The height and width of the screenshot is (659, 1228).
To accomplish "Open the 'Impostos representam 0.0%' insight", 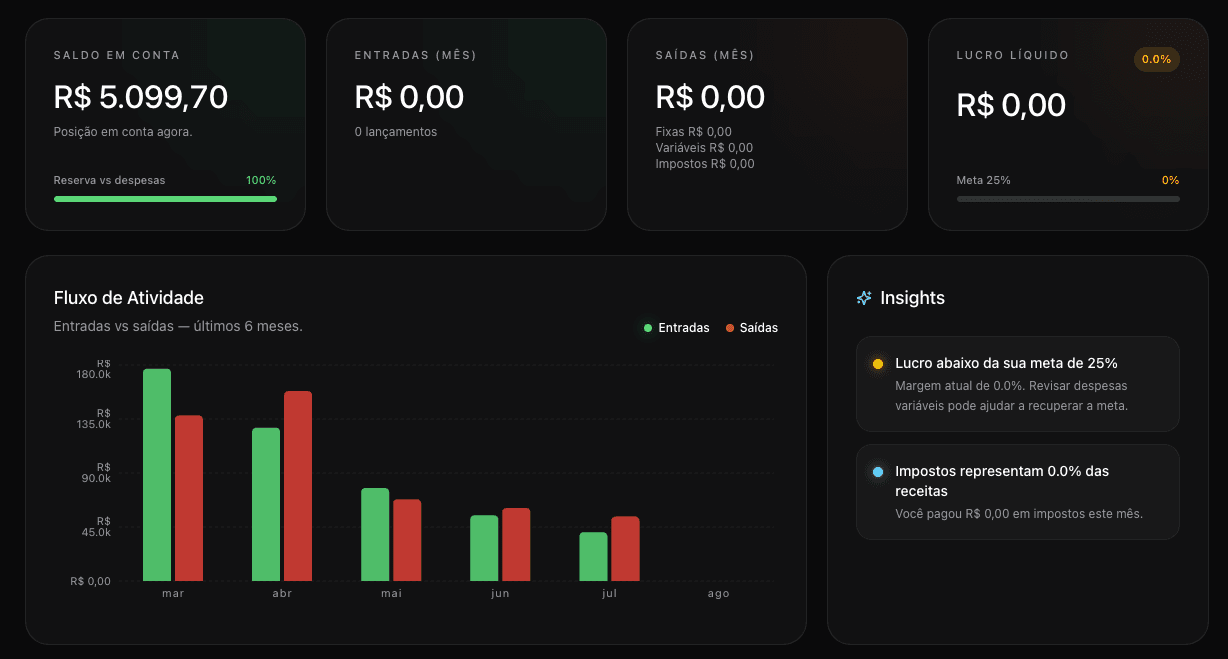I will click(1018, 492).
